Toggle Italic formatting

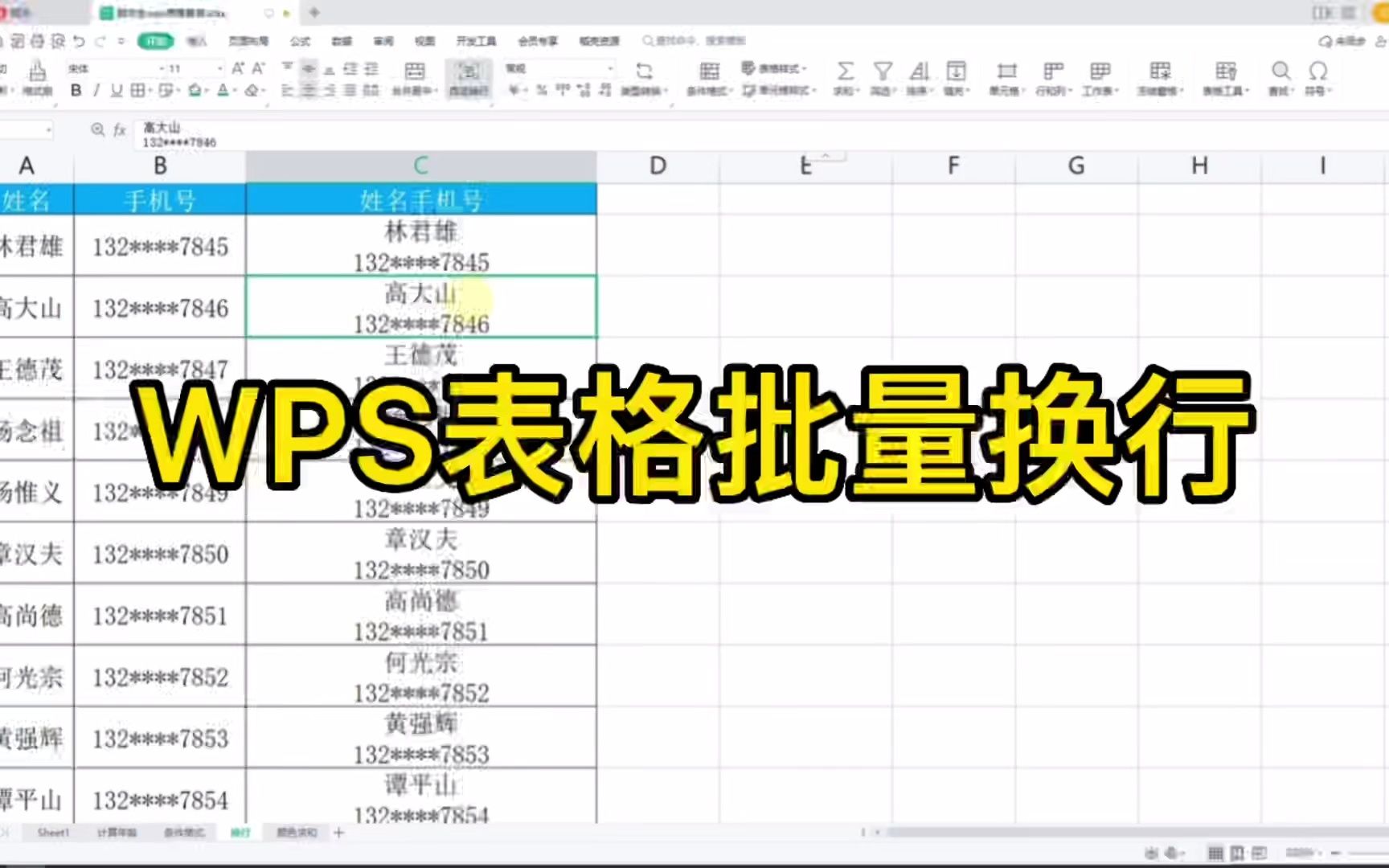click(x=96, y=90)
